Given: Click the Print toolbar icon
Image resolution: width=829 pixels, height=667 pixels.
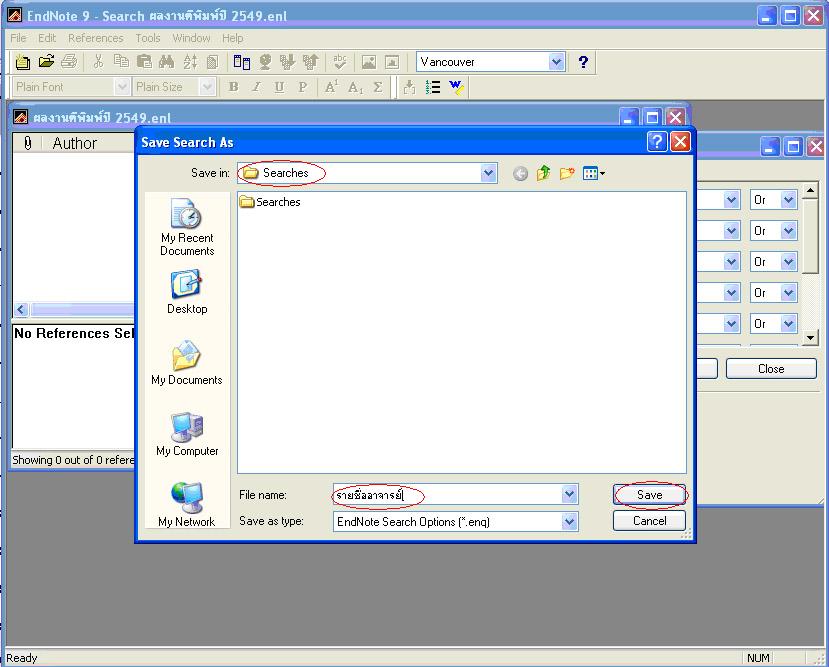Looking at the screenshot, I should coord(69,62).
